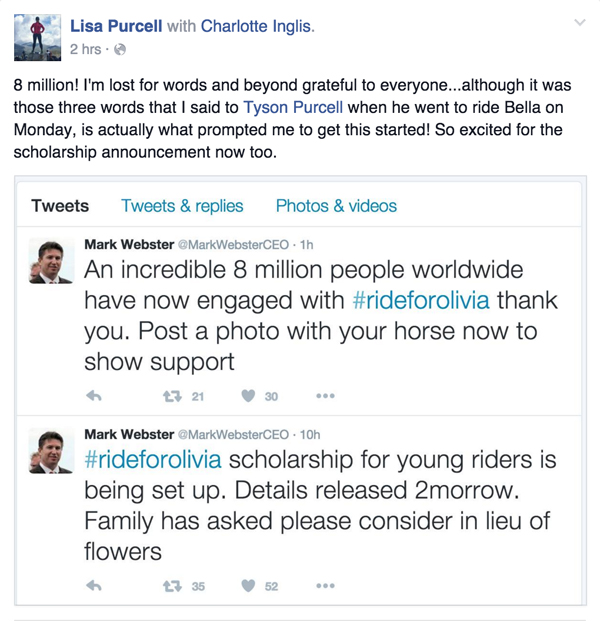Screen dimensions: 600x621
Task: Open more options on the 1h tweet
Action: pyautogui.click(x=326, y=396)
